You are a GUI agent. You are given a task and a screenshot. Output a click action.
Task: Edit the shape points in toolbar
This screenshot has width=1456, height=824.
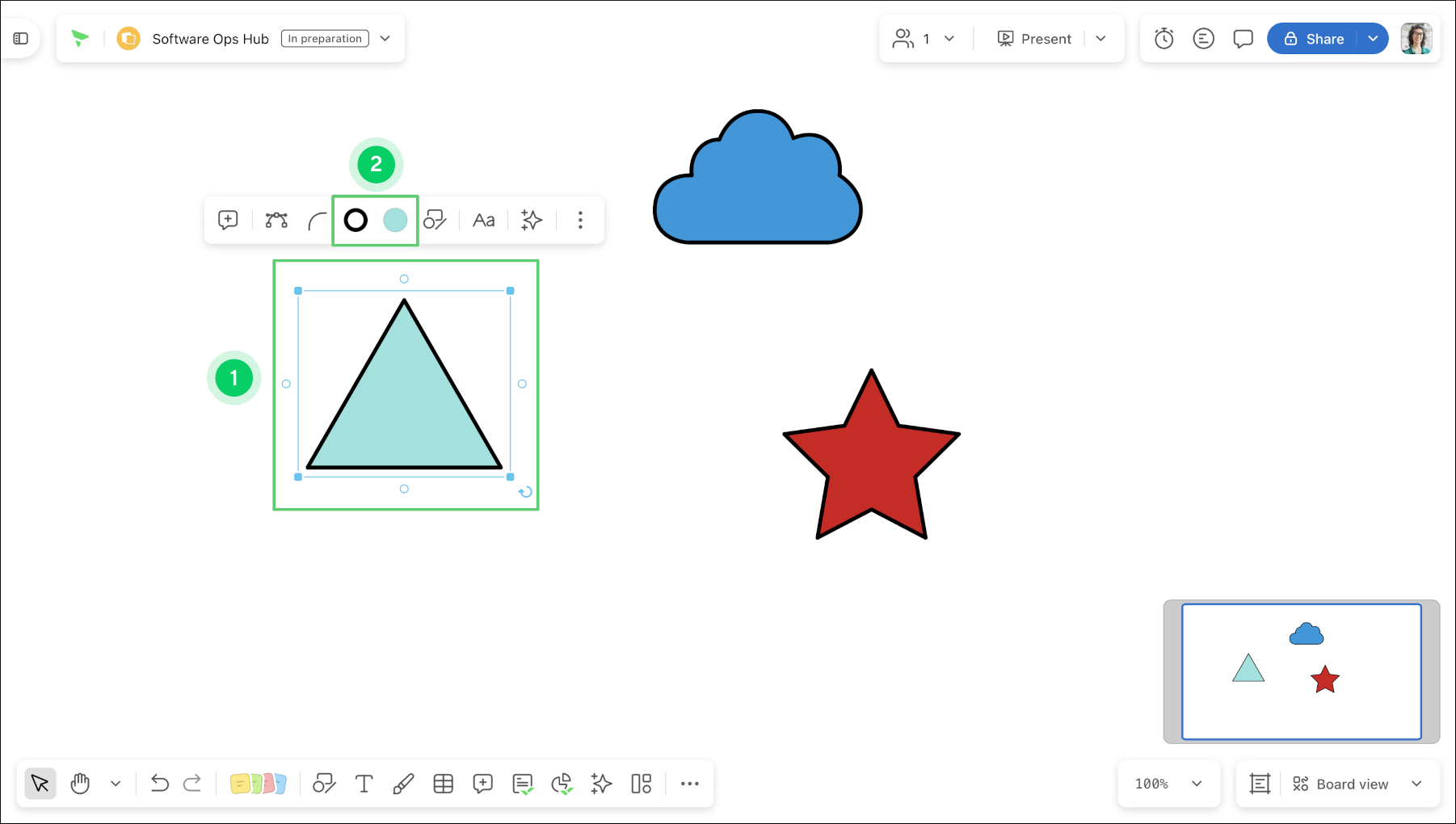click(276, 220)
